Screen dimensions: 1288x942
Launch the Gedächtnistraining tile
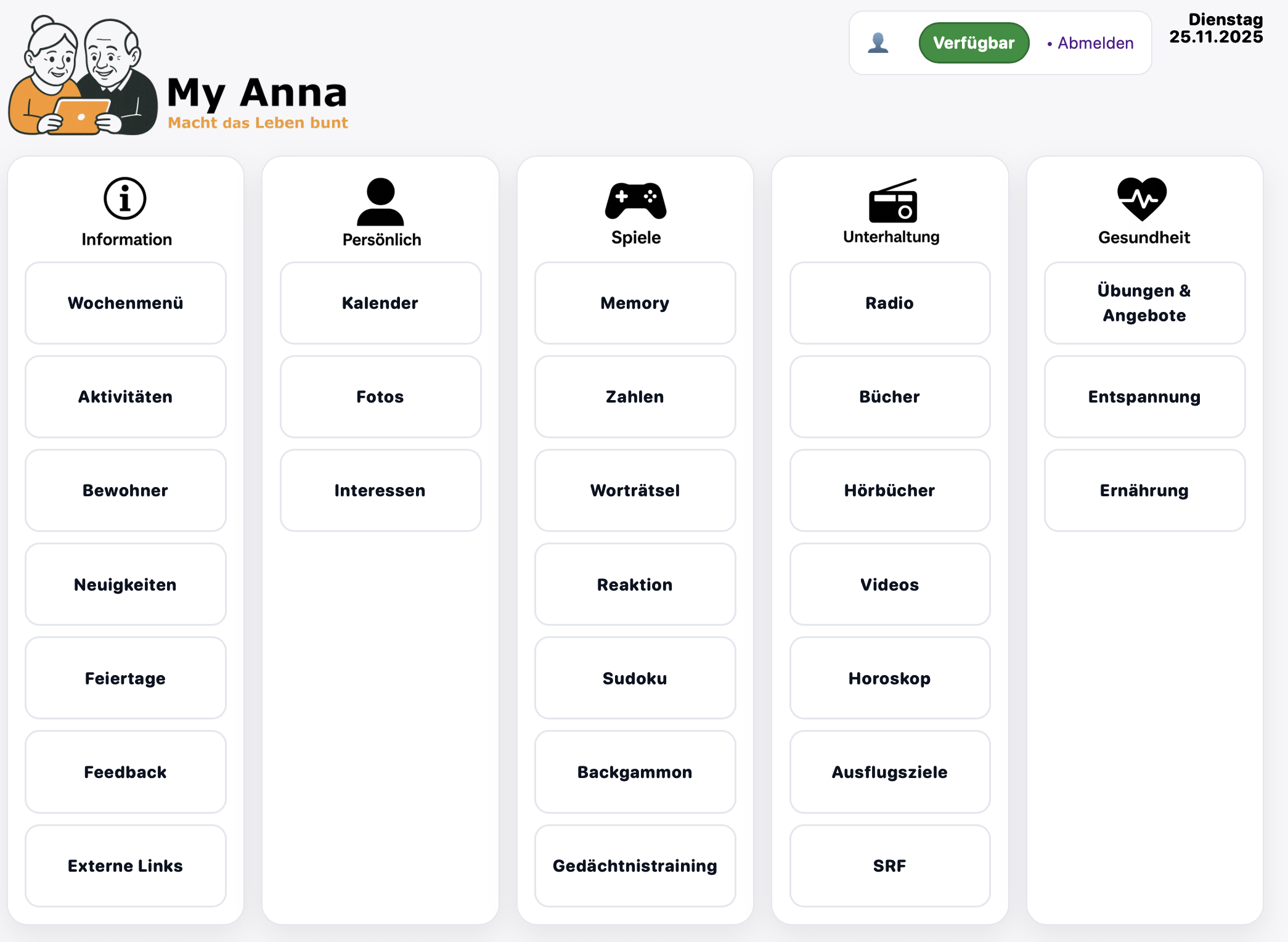635,866
